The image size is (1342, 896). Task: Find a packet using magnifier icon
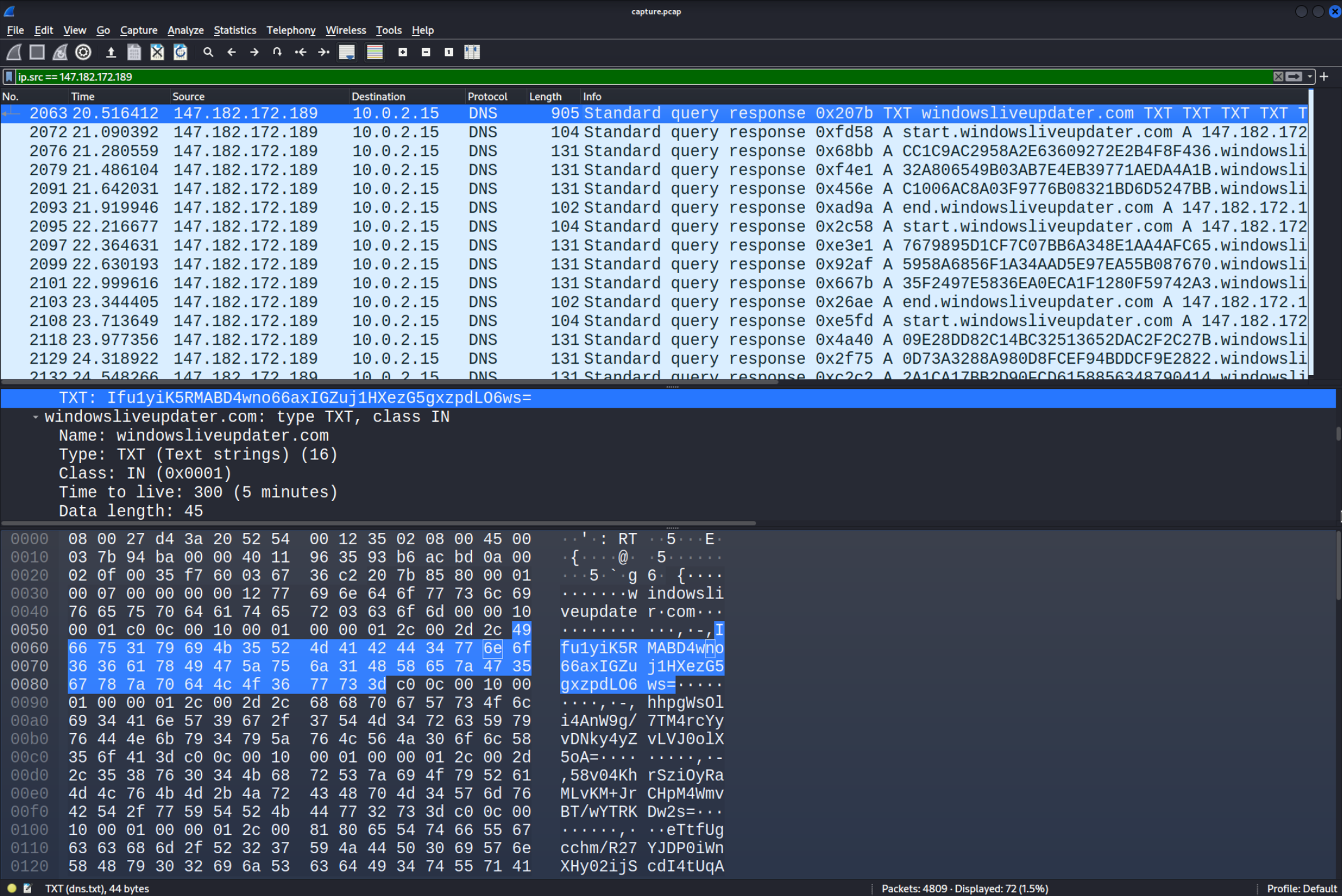coord(208,52)
